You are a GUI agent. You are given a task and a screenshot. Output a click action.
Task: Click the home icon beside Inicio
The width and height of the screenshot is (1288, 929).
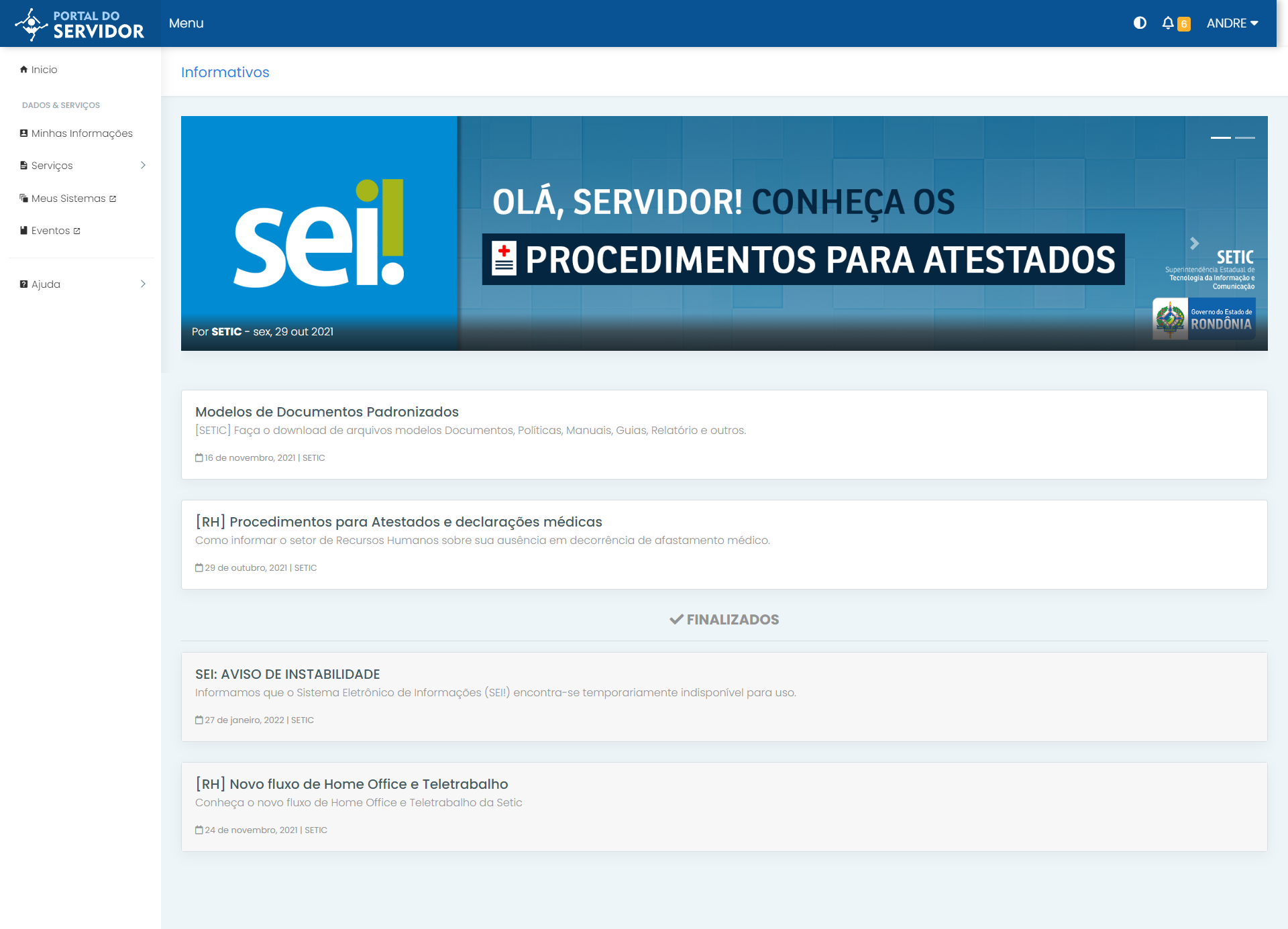24,69
